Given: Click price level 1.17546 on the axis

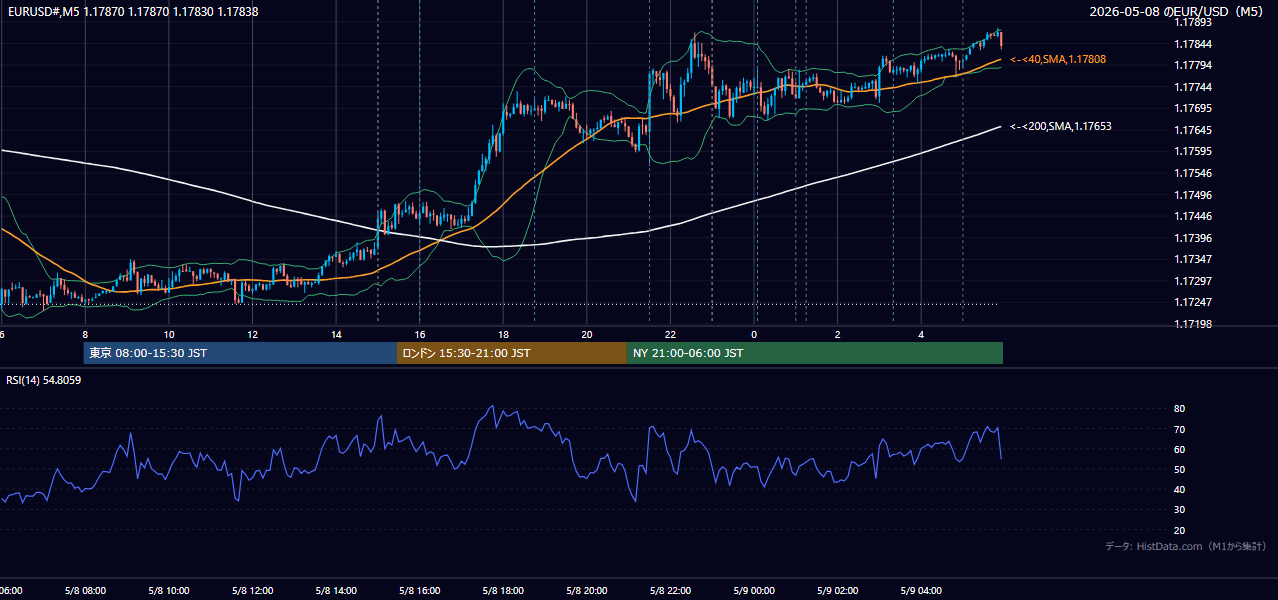Looking at the screenshot, I should coord(1193,173).
